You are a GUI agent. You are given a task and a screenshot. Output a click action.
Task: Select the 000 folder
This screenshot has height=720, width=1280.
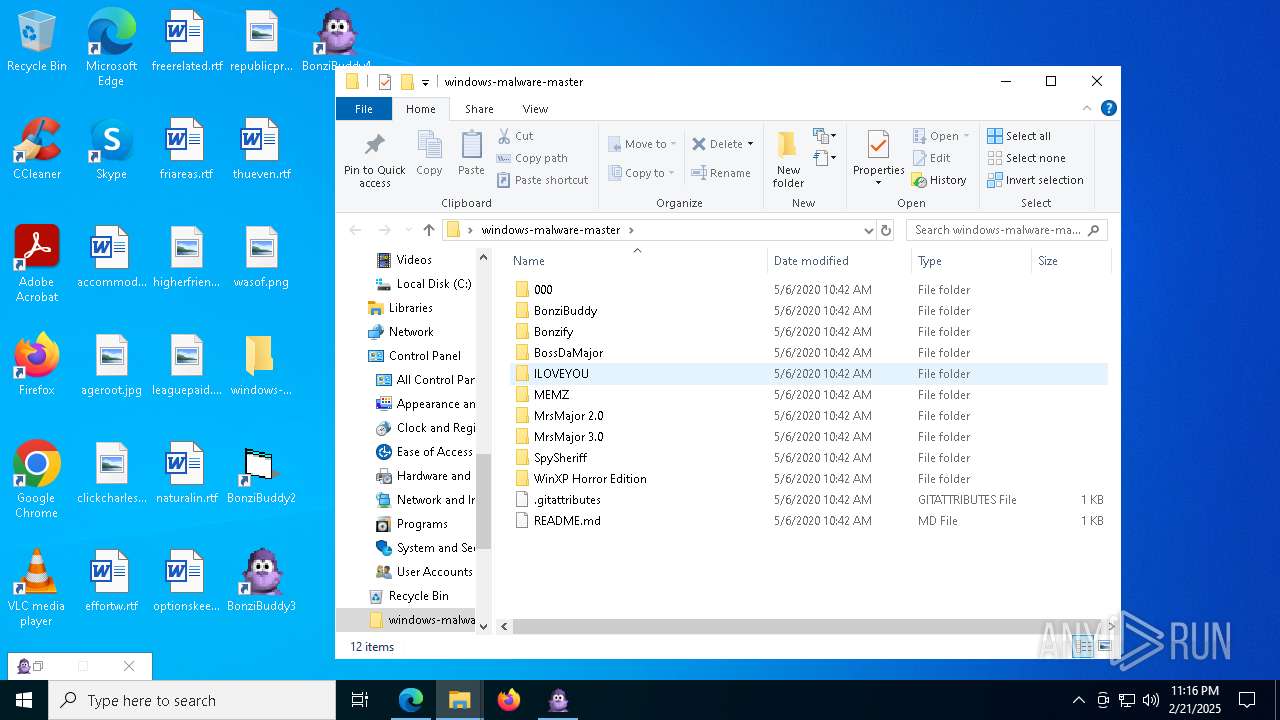tap(543, 289)
